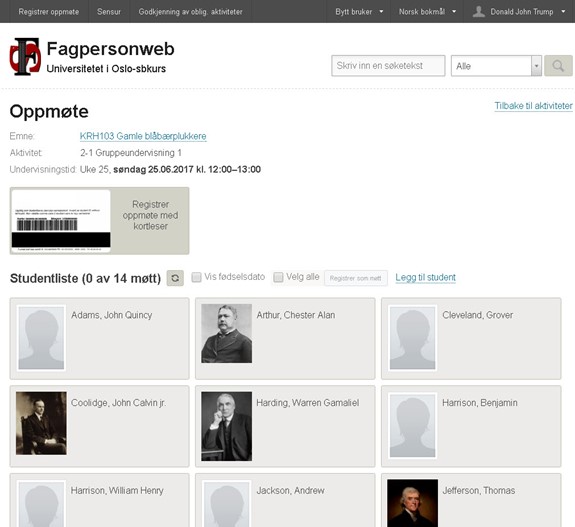
Task: Enable the Vis fødselsdato checkbox
Action: coord(197,277)
